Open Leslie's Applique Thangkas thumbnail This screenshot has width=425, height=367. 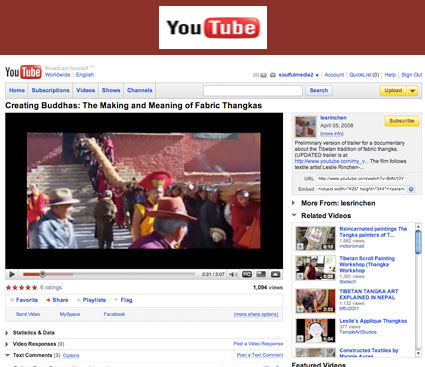(315, 330)
